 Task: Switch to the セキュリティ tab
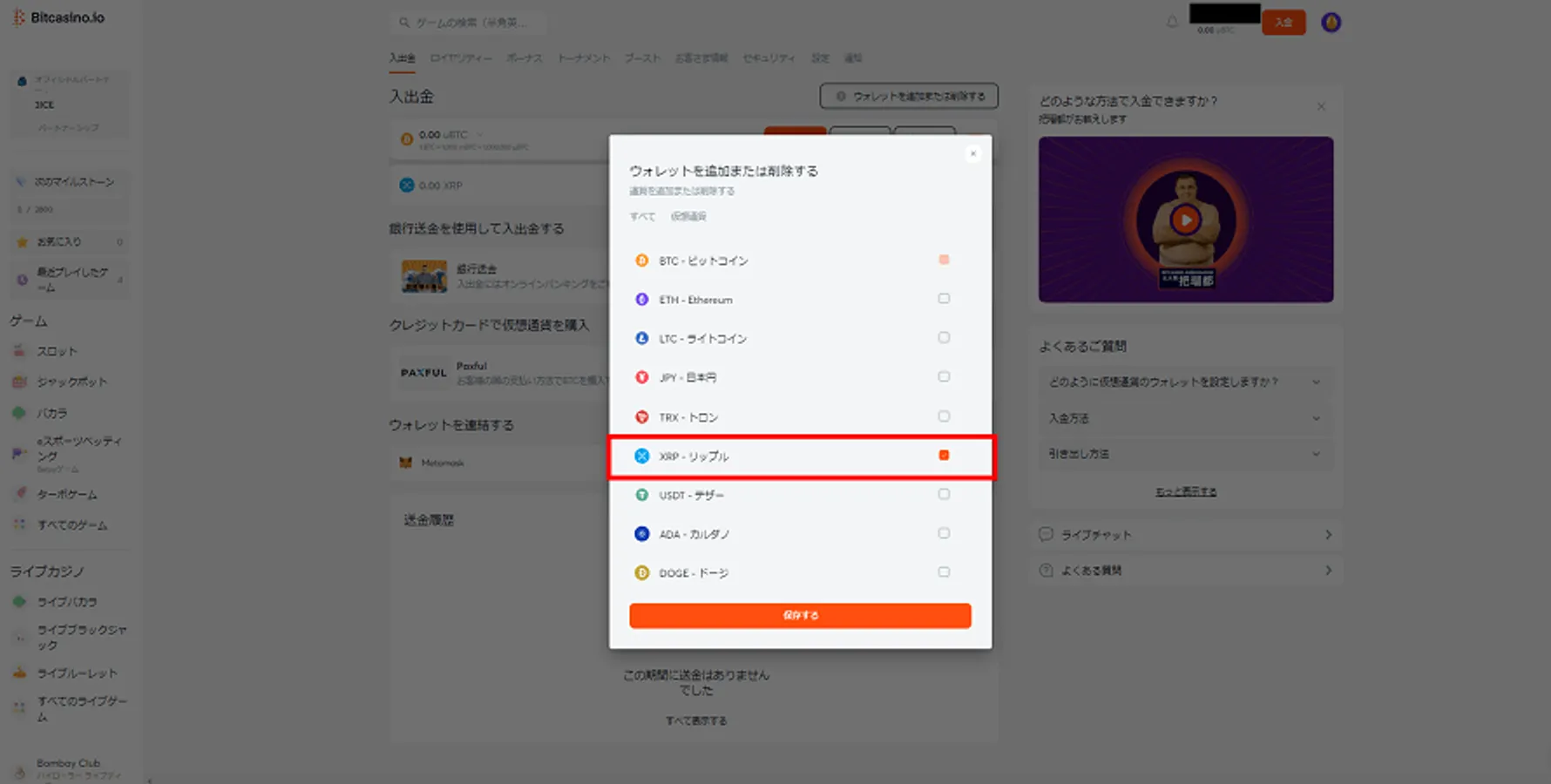point(769,58)
